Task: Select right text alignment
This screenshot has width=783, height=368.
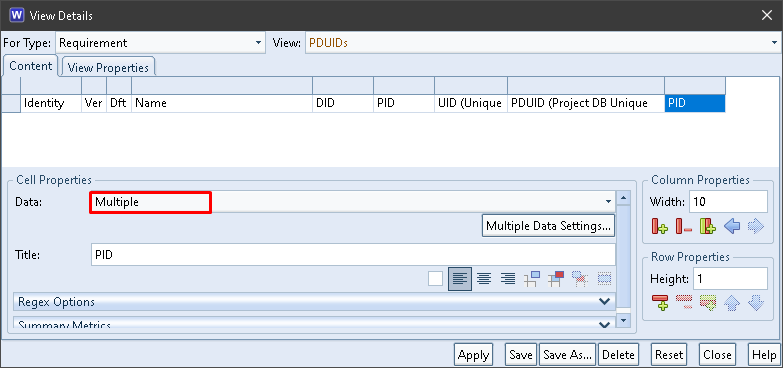Action: [508, 279]
